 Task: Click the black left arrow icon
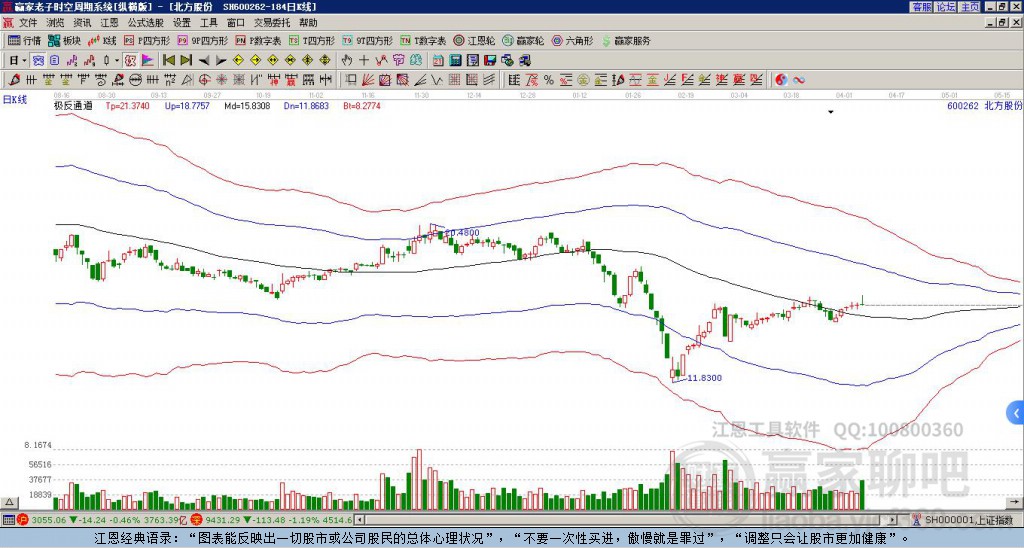tap(204, 61)
